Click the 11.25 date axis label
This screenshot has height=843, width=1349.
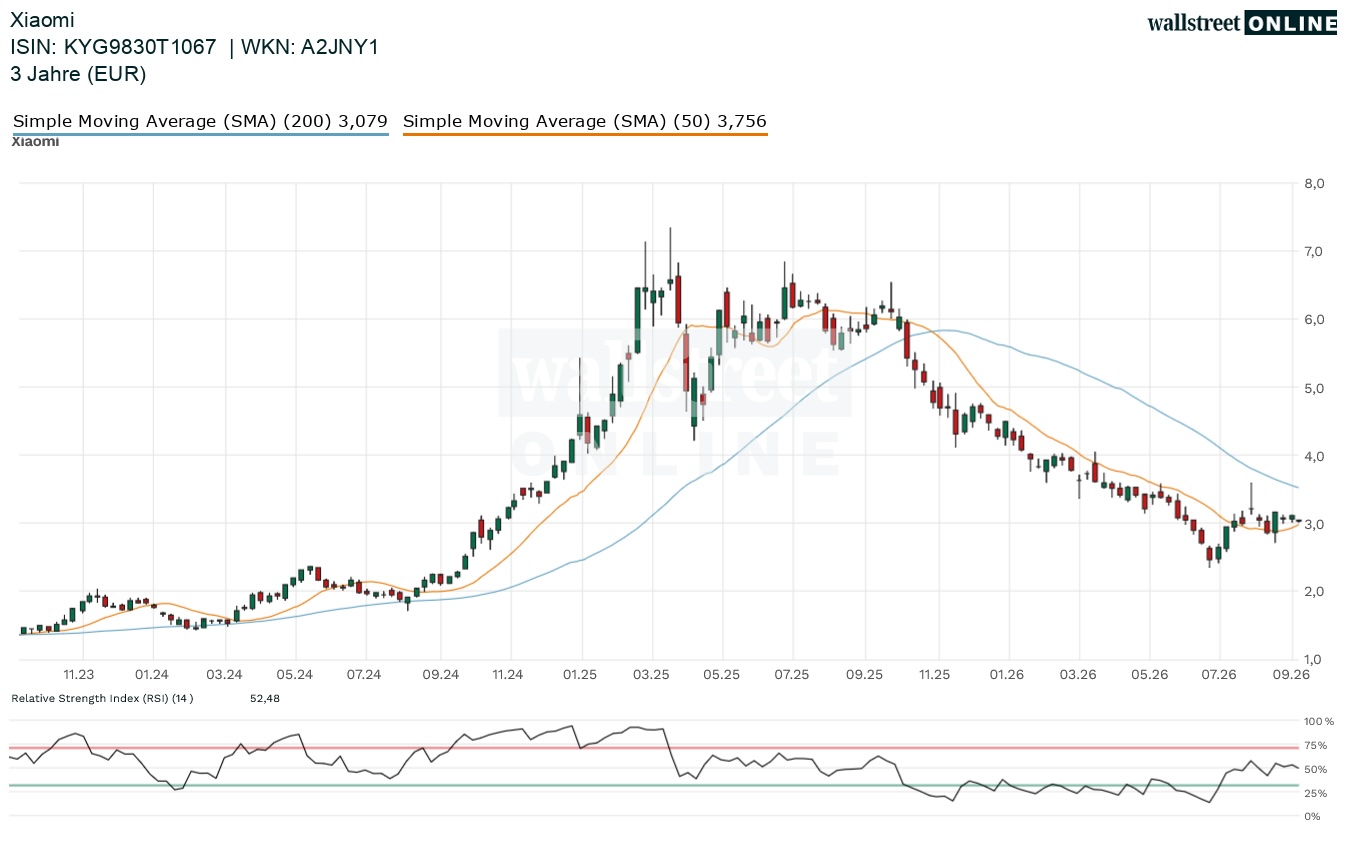pyautogui.click(x=935, y=675)
